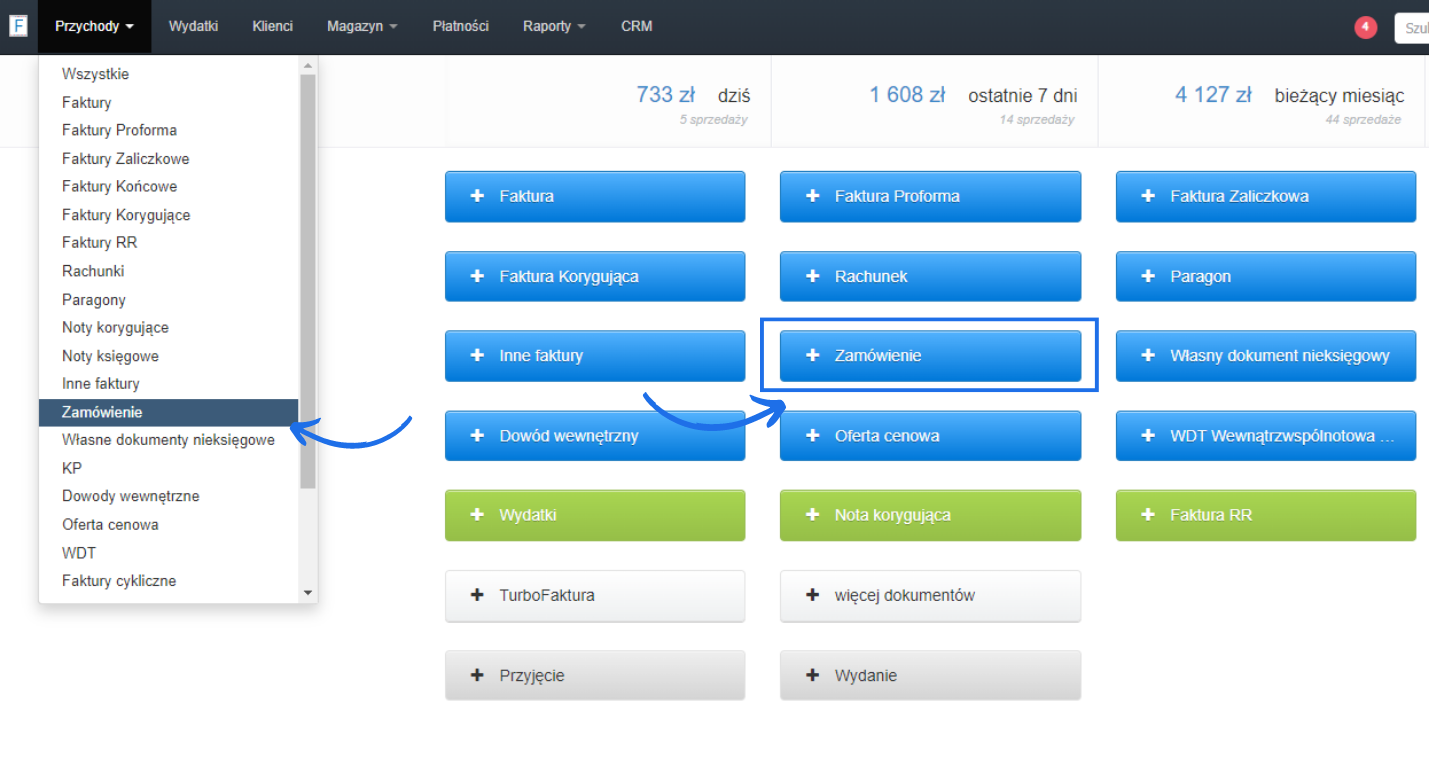Click the dropdown menu scrollbar thumb
This screenshot has width=1433, height=758.
click(308, 280)
